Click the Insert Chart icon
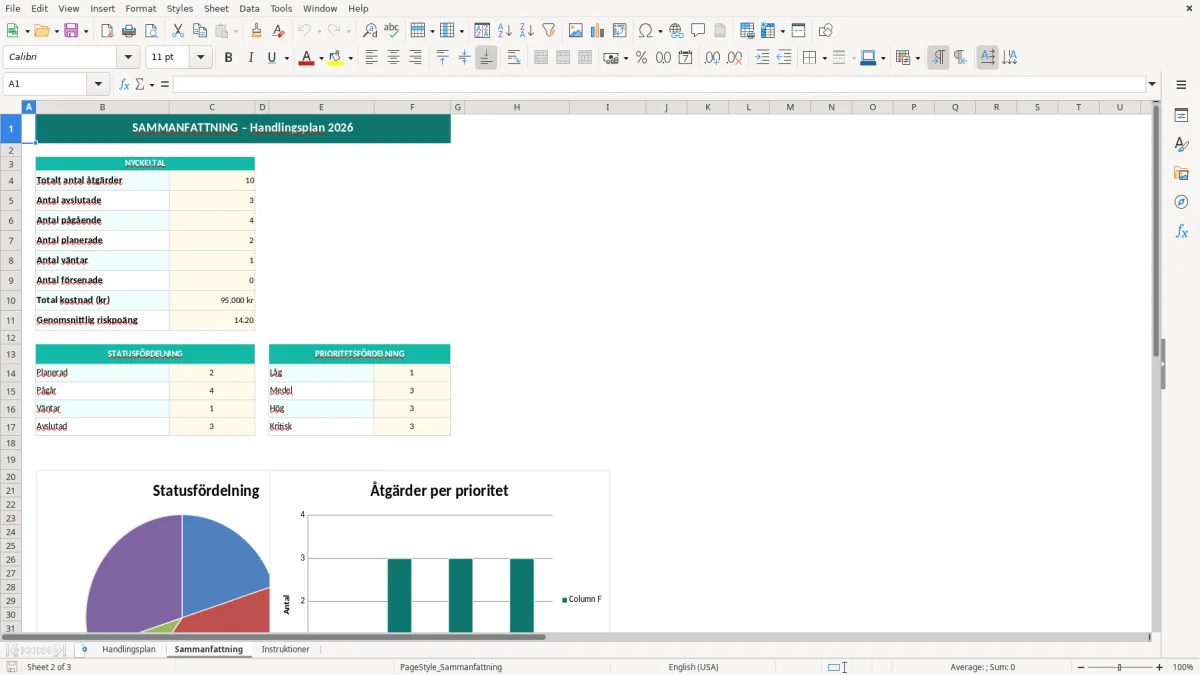The image size is (1200, 675). click(598, 31)
